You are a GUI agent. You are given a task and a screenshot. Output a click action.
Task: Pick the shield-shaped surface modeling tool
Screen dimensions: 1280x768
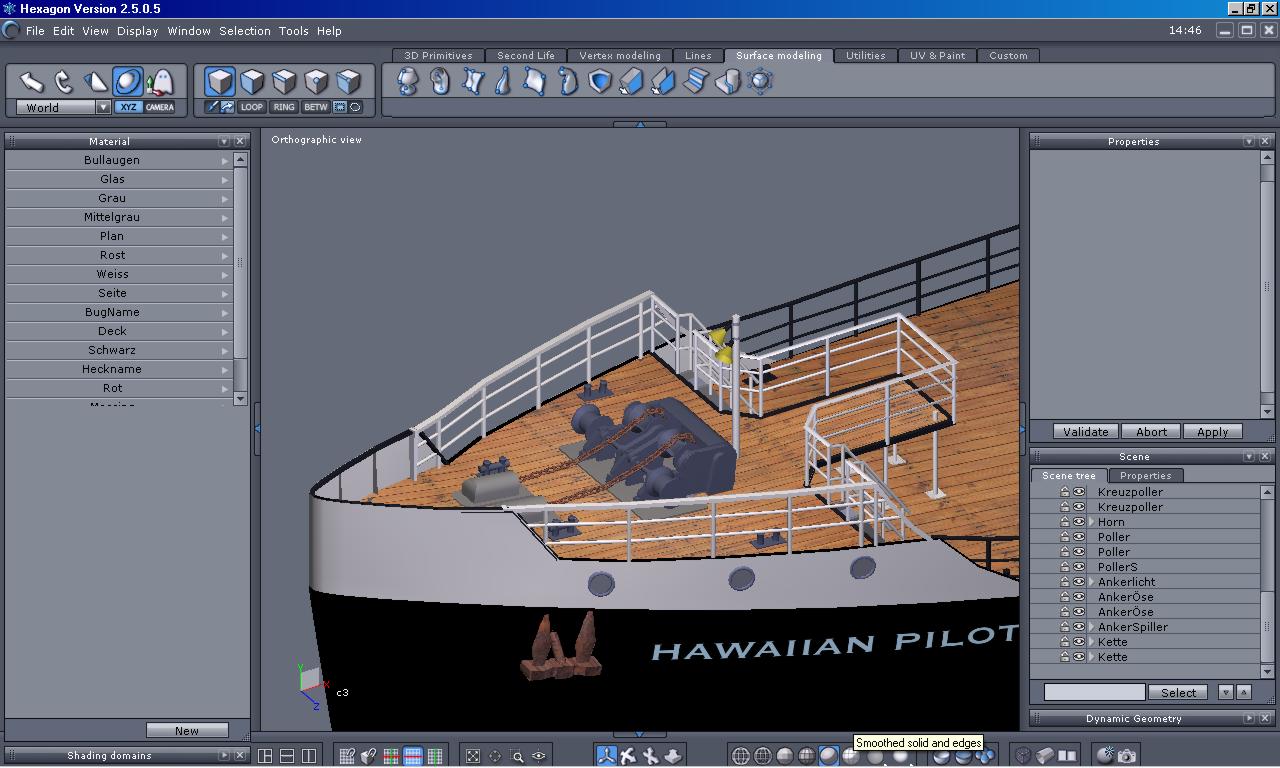[599, 81]
